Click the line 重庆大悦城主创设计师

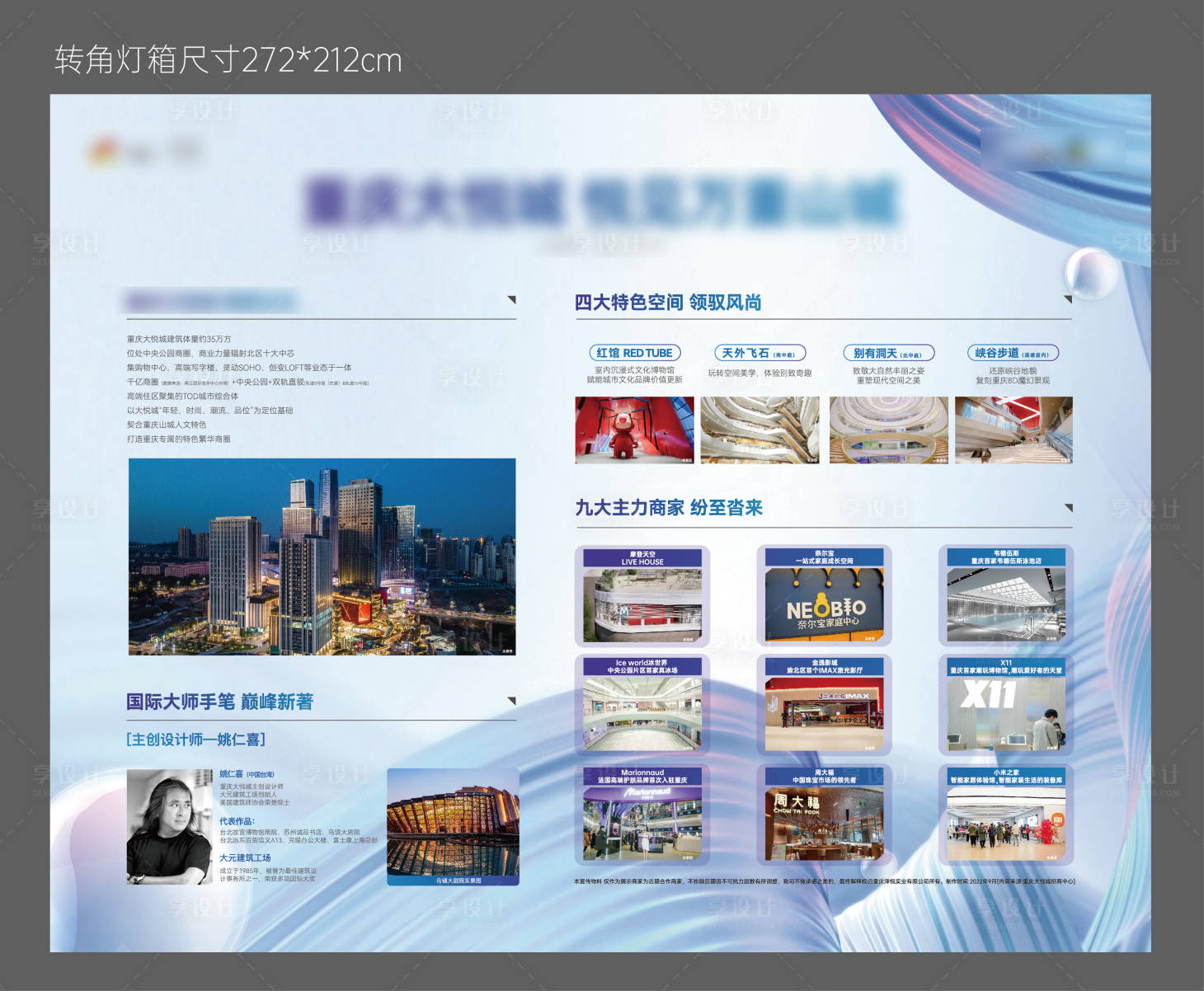(x=252, y=787)
